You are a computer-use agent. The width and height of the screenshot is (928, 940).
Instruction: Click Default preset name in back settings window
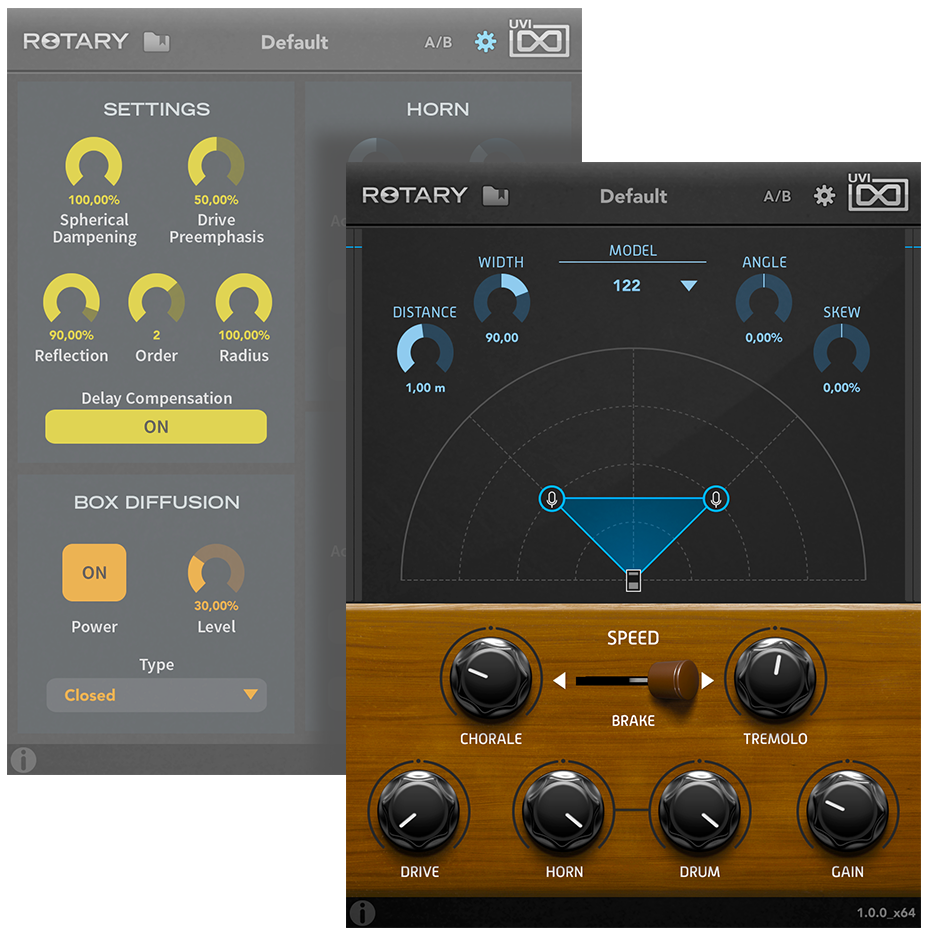click(294, 43)
